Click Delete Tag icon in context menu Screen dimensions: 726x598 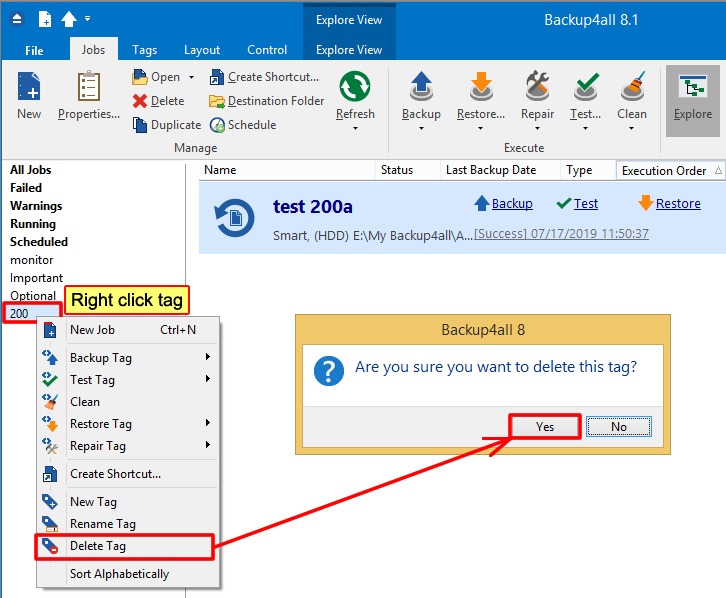coord(50,546)
